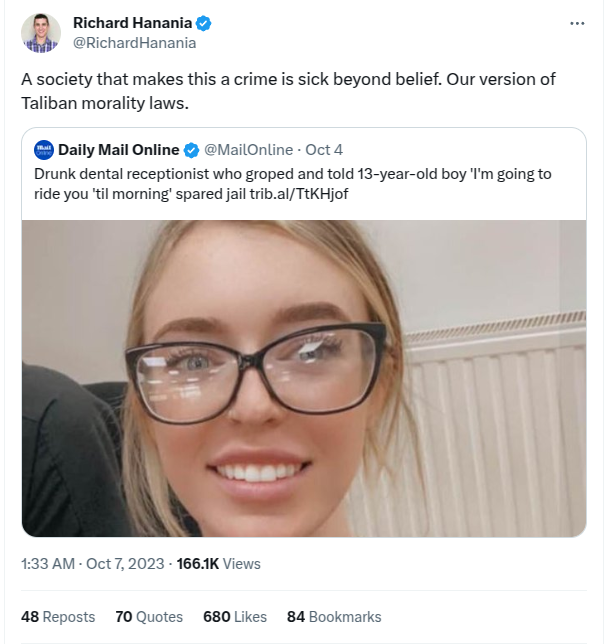This screenshot has height=644, width=614.
Task: Open the @RichardHanania handle
Action: (x=134, y=43)
